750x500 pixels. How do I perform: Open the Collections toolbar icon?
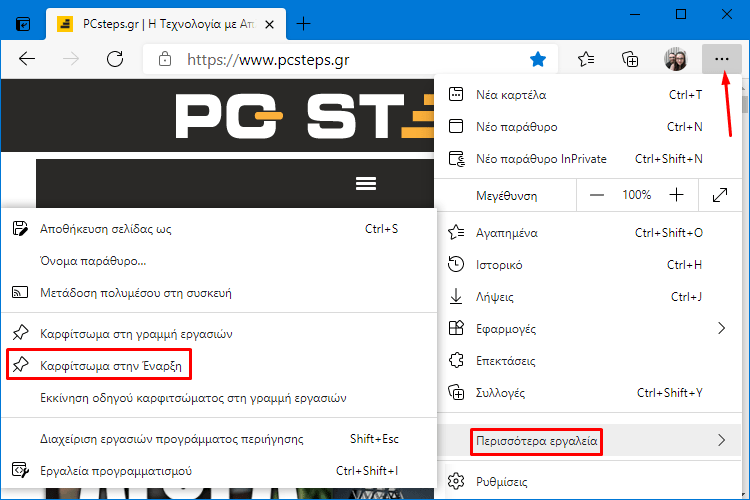click(x=630, y=59)
